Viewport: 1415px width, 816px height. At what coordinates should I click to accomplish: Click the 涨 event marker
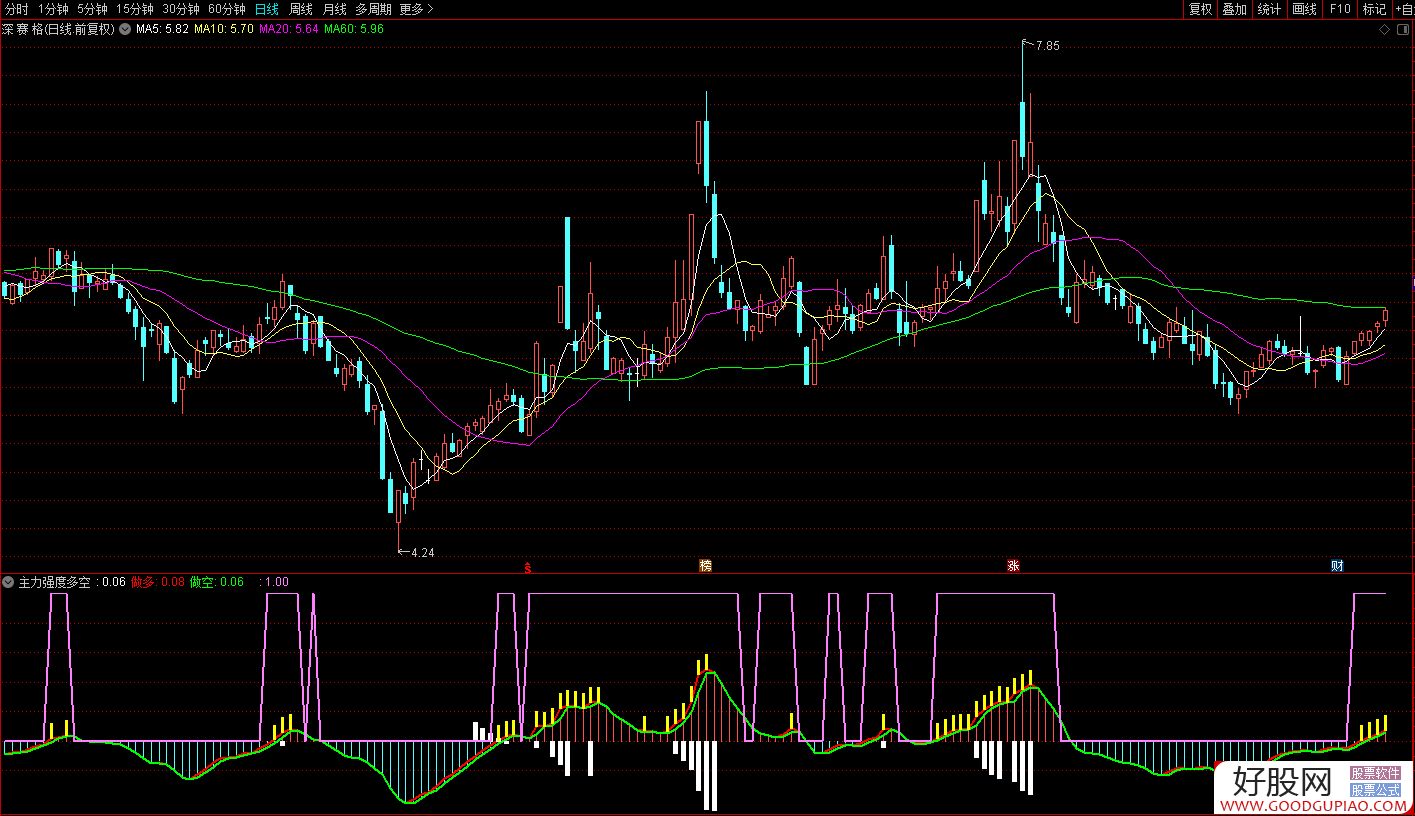click(1013, 566)
